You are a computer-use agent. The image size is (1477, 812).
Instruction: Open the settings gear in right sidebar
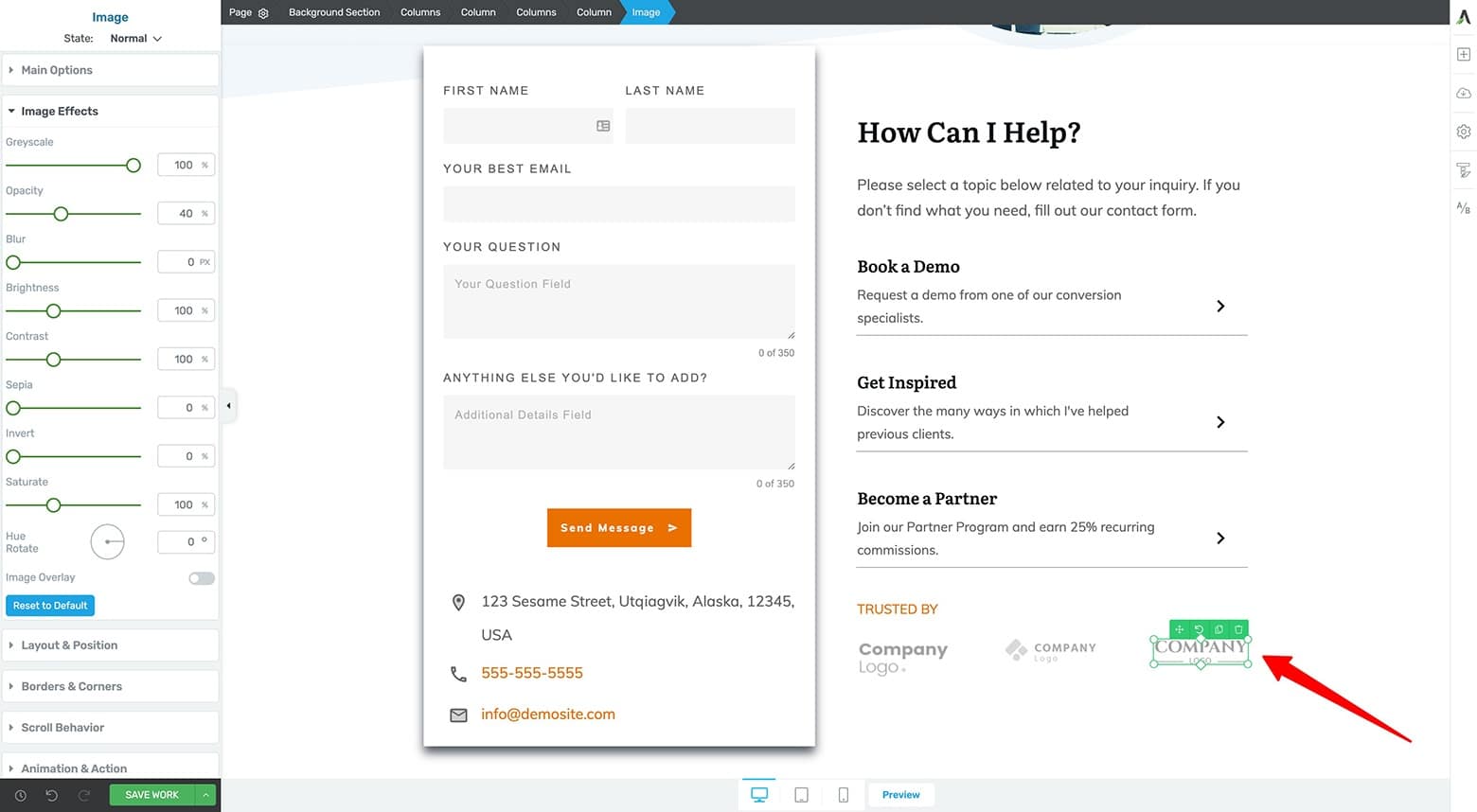coord(1464,132)
